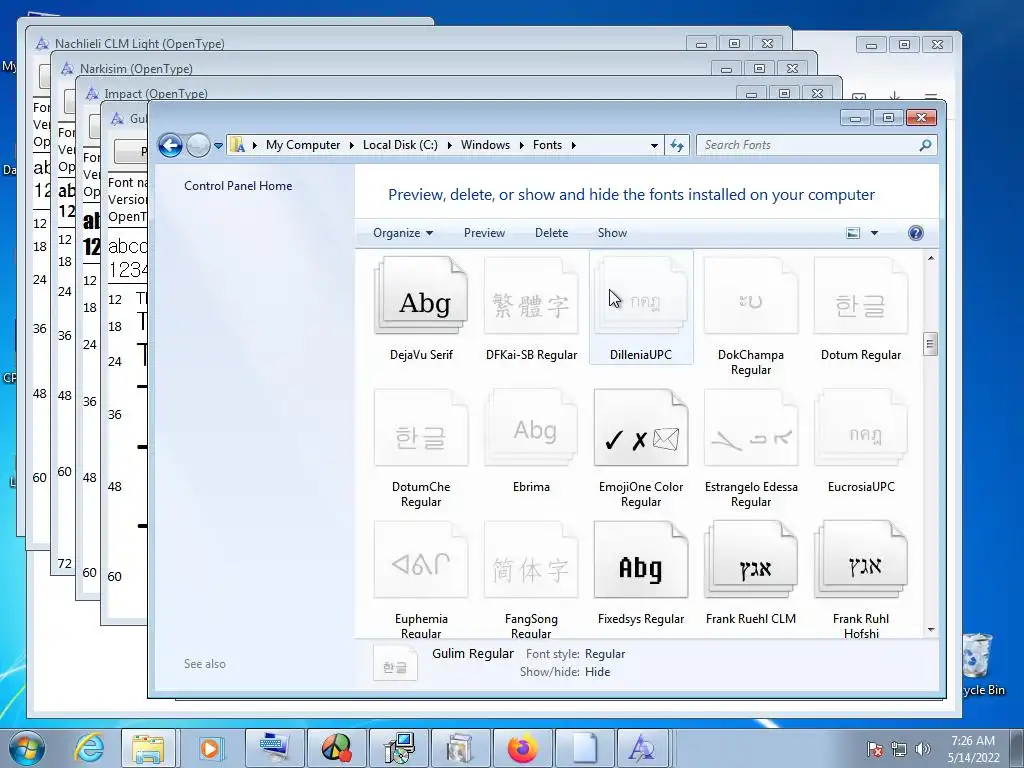This screenshot has width=1024, height=768.
Task: Click the Forward navigation arrow
Action: pos(198,145)
